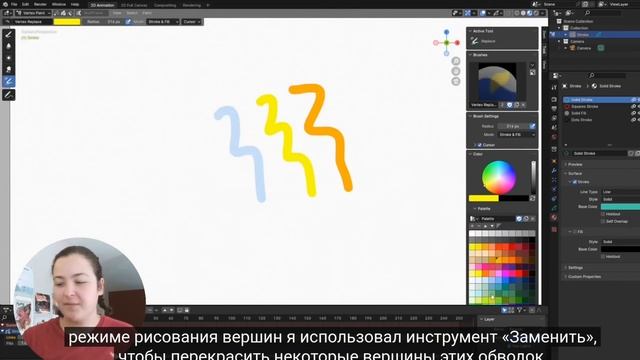Collapse the Color panel
Screen dimensions: 640x360
(x=478, y=154)
